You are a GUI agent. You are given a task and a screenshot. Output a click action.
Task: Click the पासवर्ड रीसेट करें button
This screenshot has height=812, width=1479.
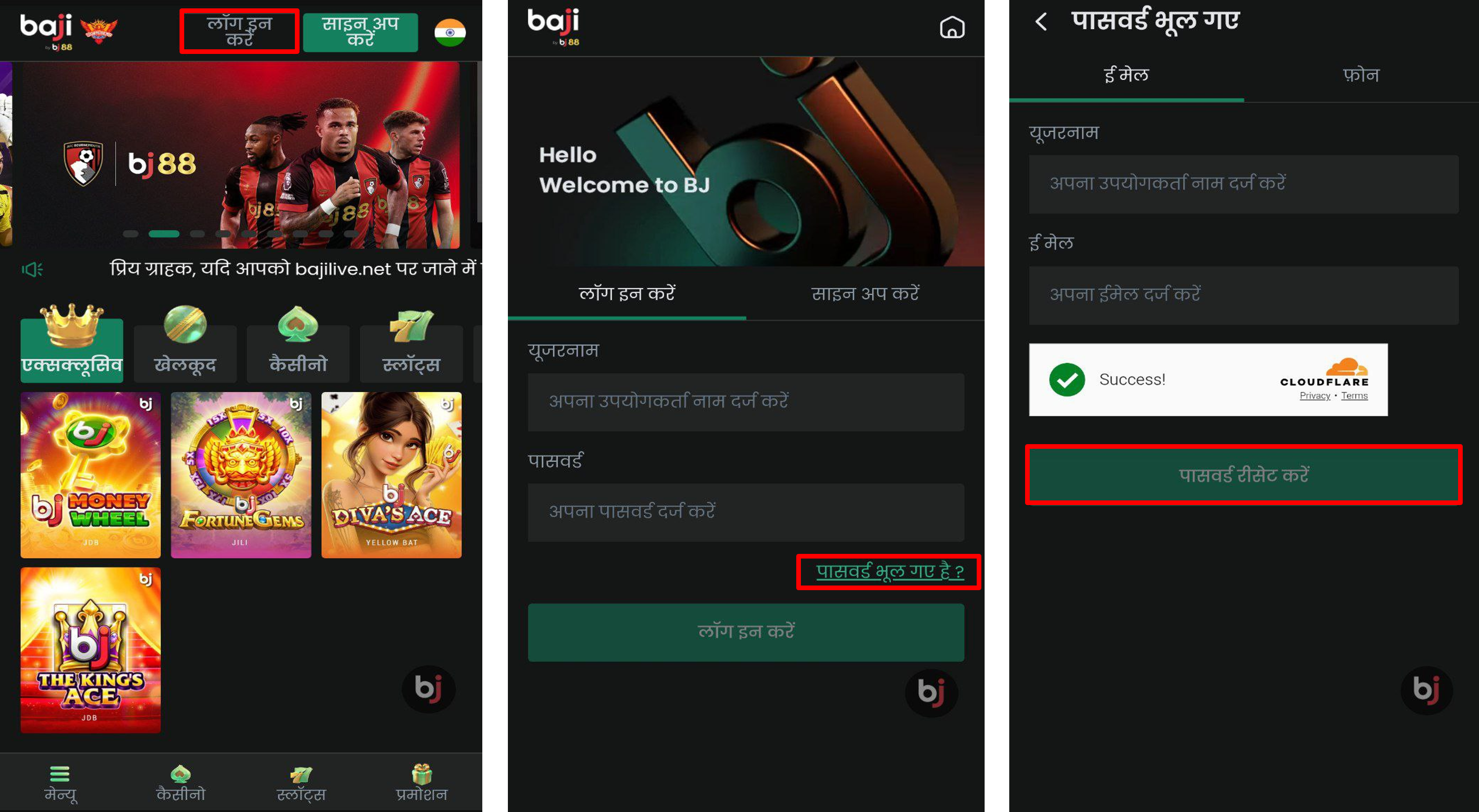(1244, 475)
